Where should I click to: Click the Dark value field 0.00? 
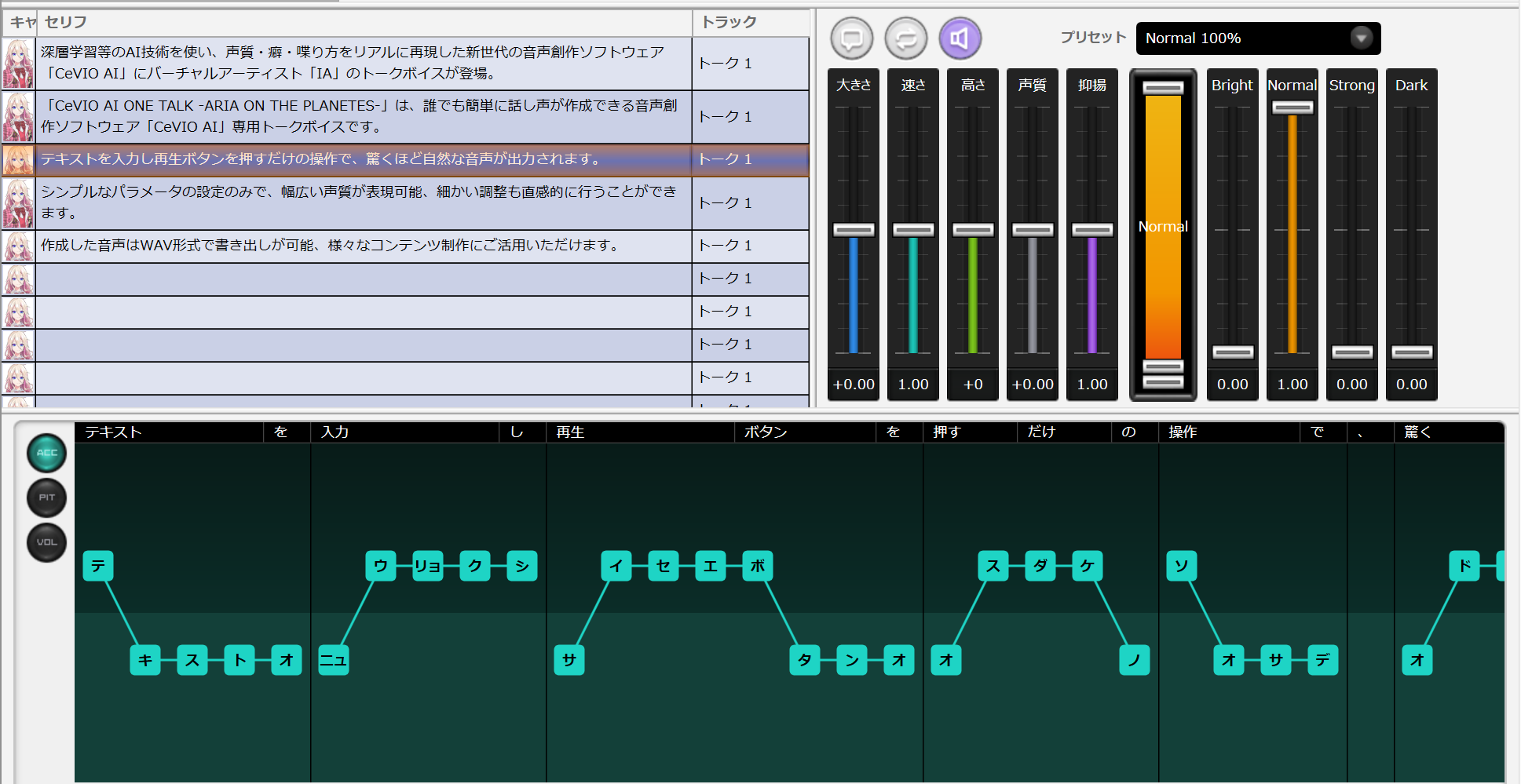point(1412,385)
